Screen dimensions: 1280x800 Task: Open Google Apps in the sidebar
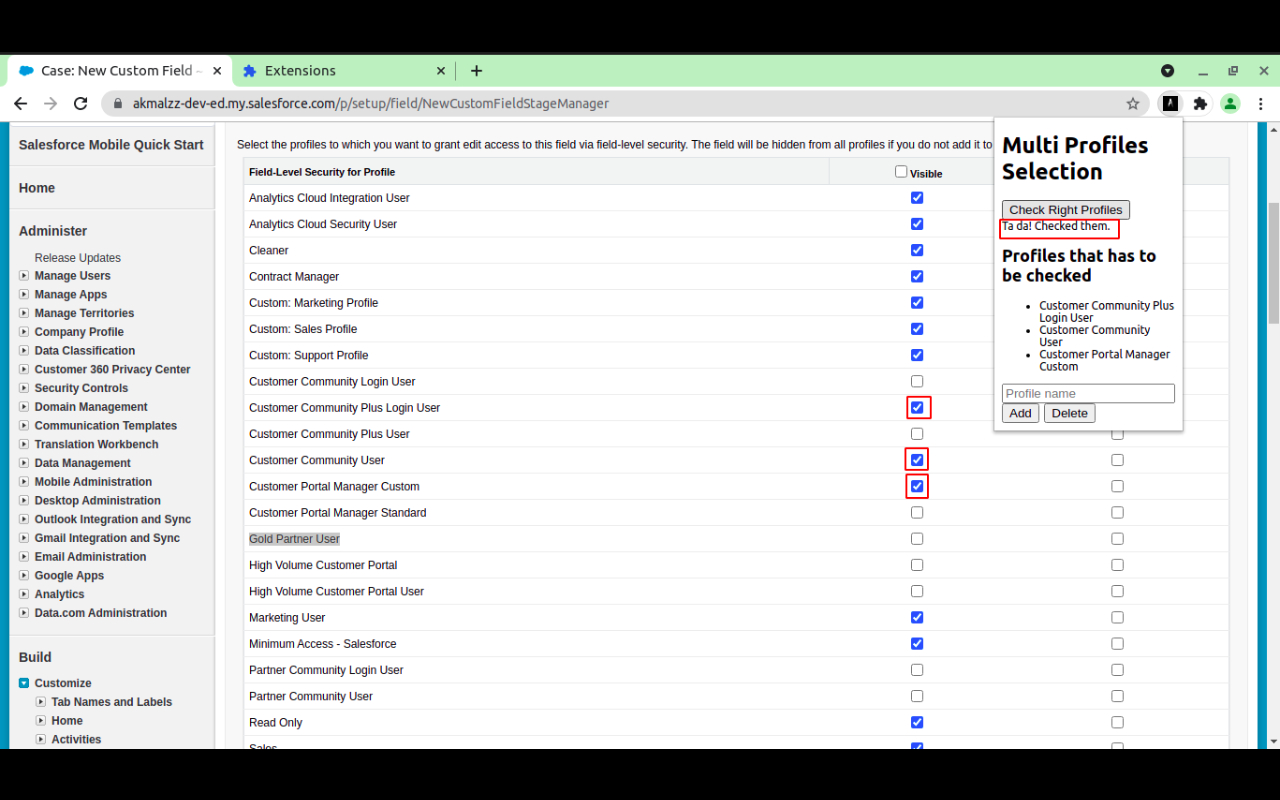click(x=69, y=576)
